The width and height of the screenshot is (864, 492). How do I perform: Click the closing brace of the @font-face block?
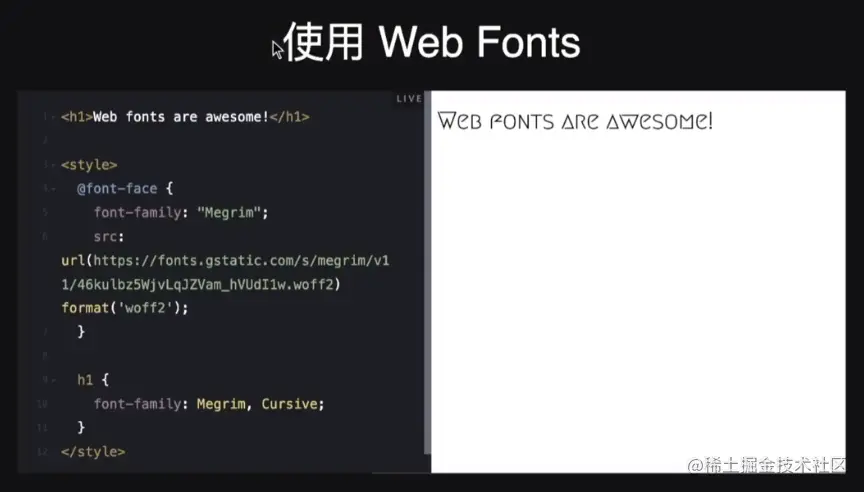(x=81, y=331)
